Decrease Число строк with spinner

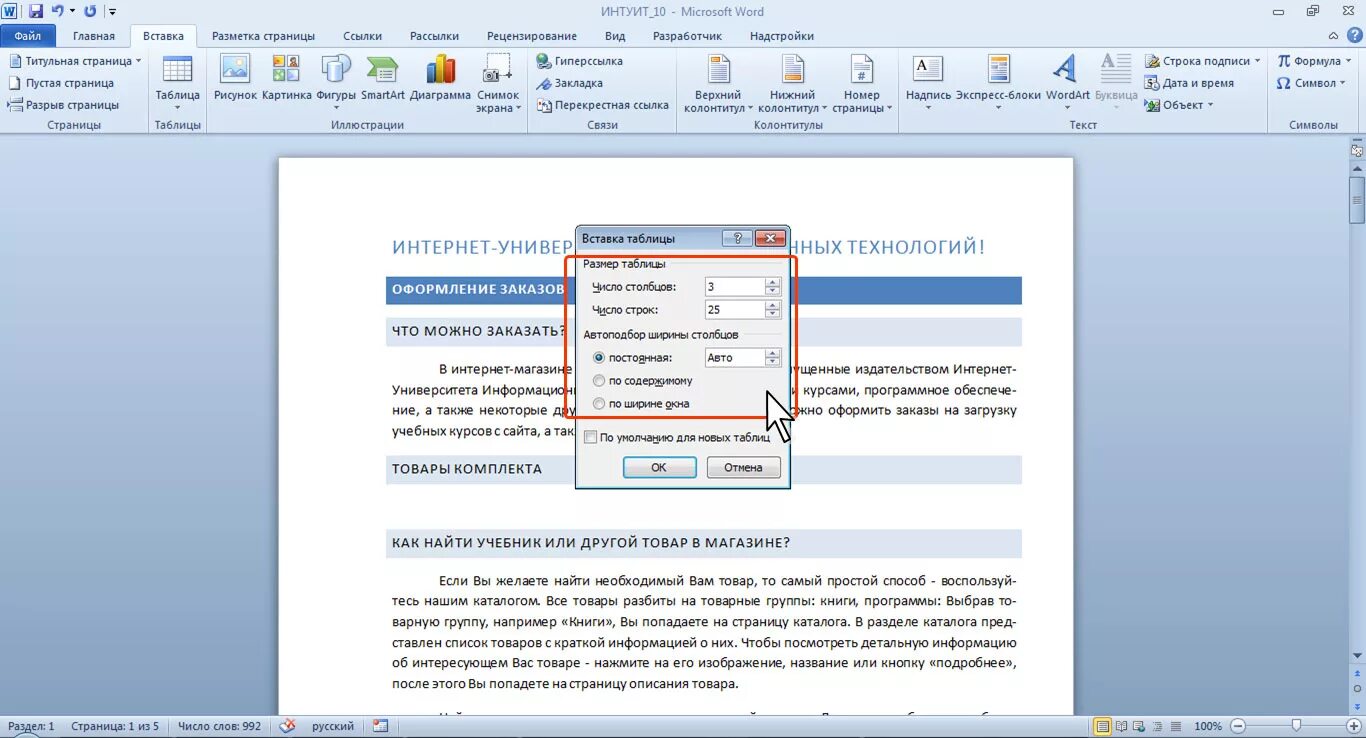(772, 314)
